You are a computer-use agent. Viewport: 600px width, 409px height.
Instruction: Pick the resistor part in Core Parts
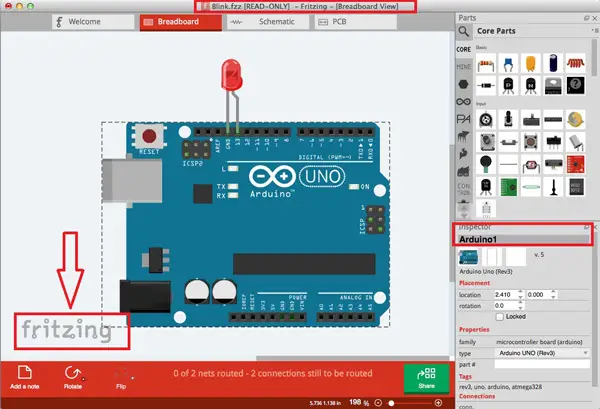[486, 64]
